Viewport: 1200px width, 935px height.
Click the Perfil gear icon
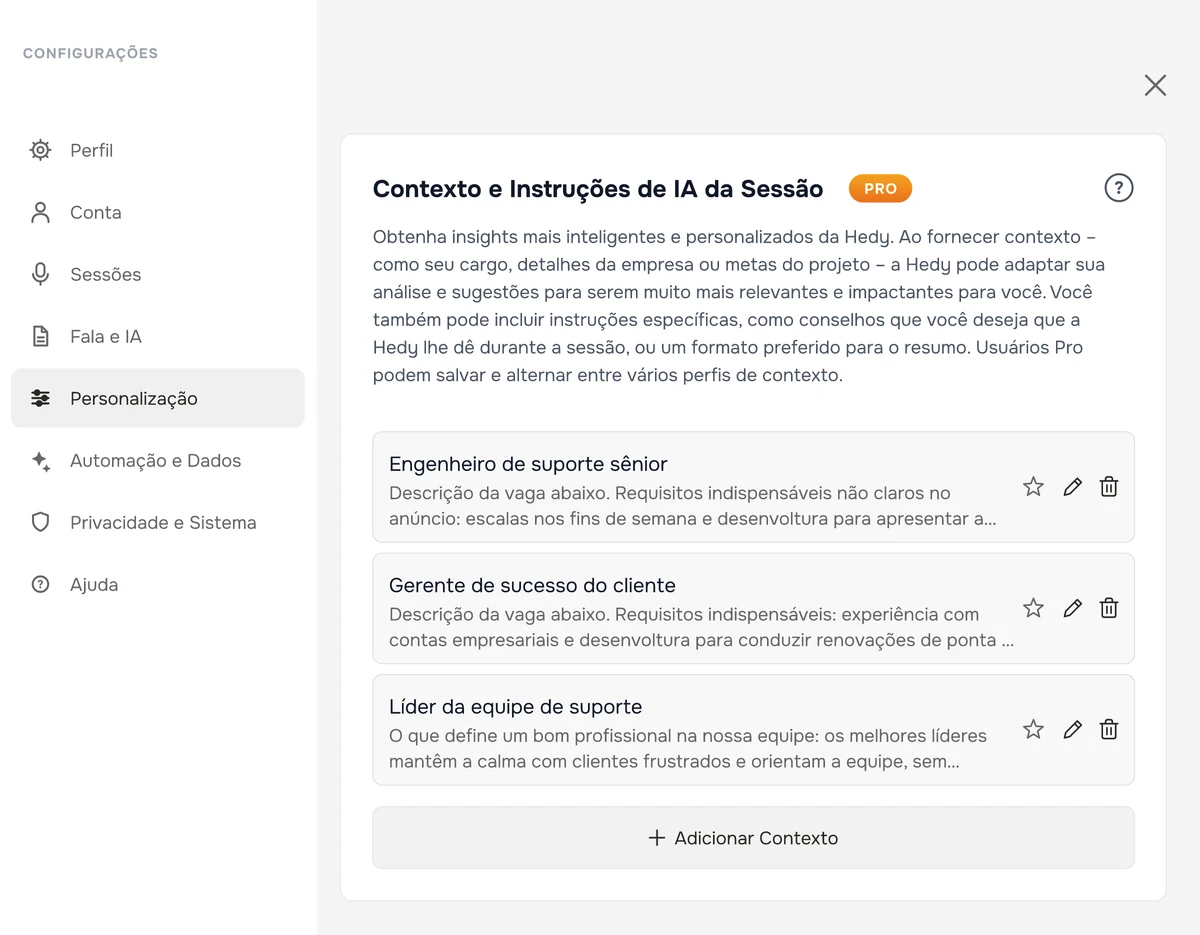40,150
